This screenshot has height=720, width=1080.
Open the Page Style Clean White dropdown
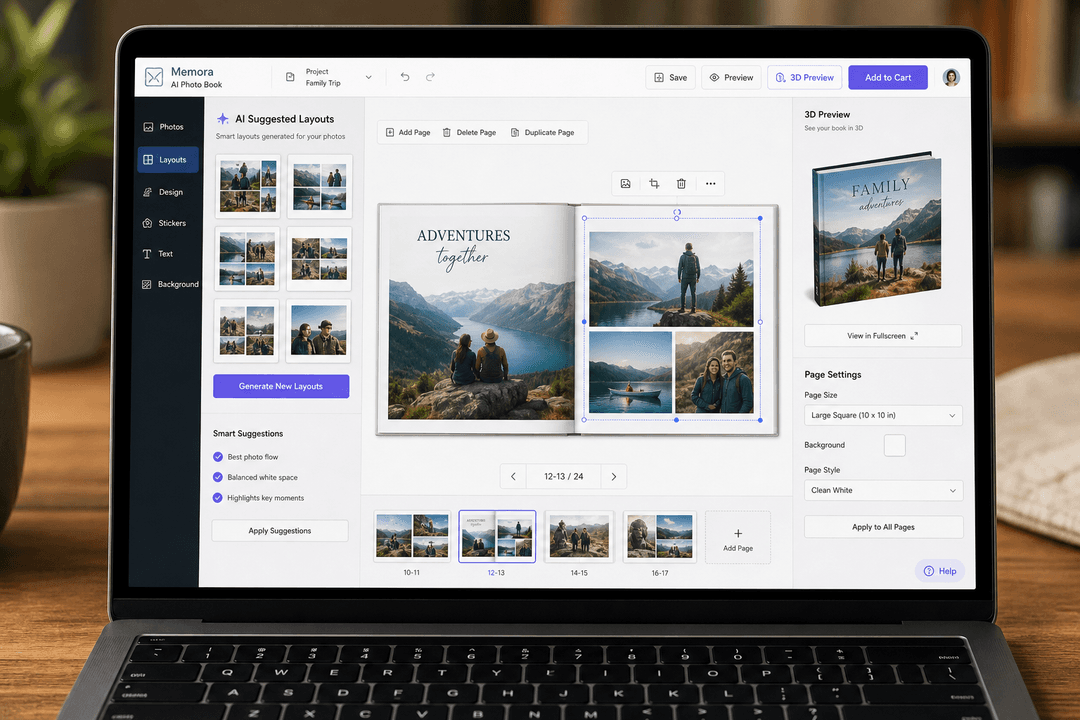coord(883,491)
